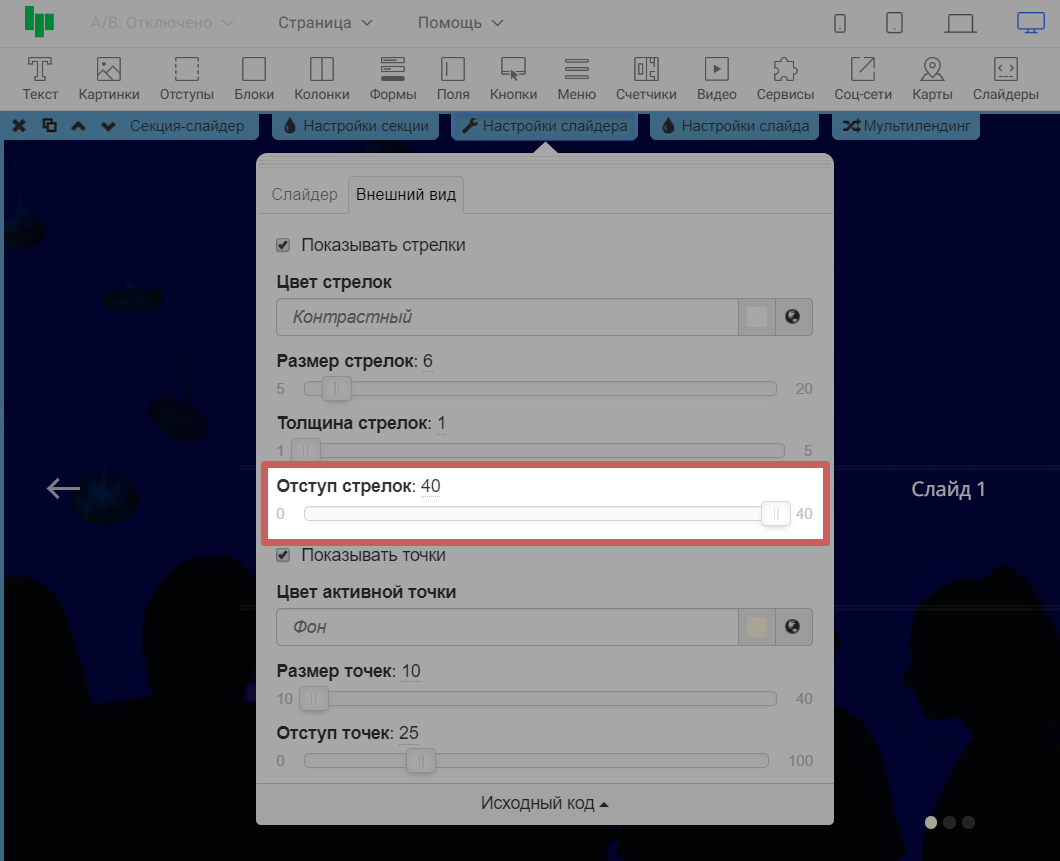Open the 'Помощь' dropdown menu
Screen dimensions: 1060x861
pos(460,23)
